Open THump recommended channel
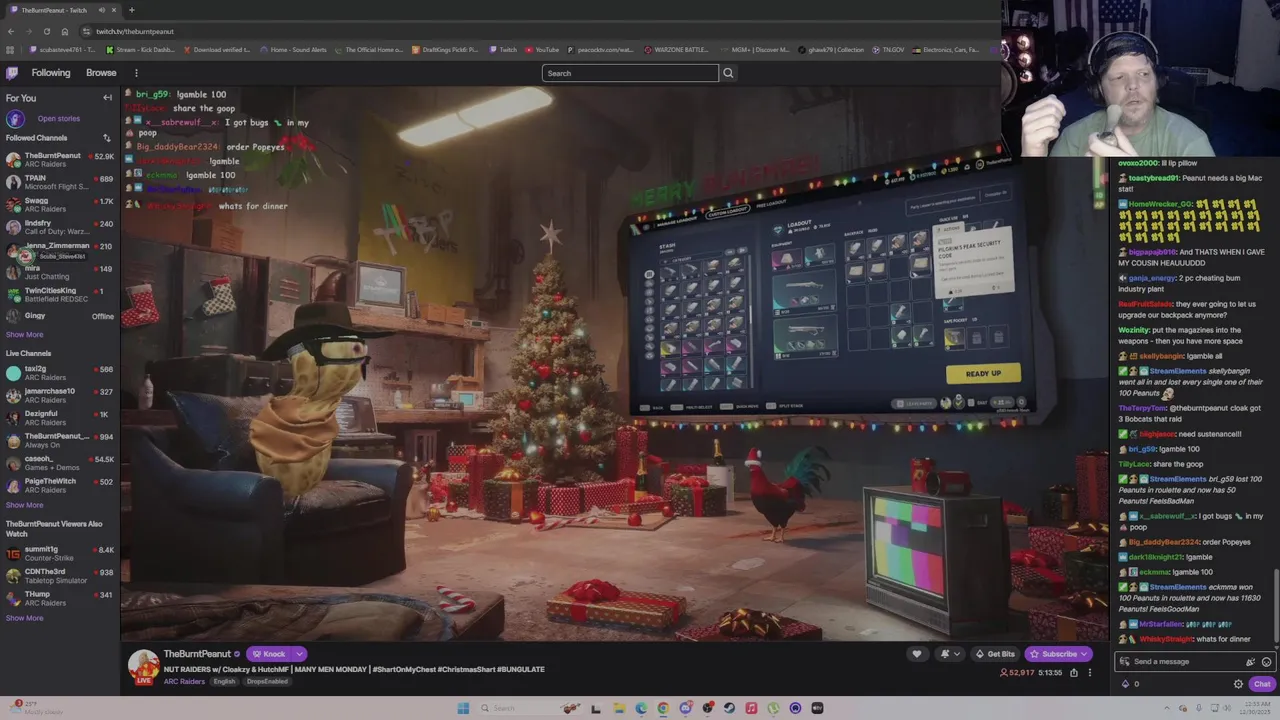The height and width of the screenshot is (720, 1280). click(x=60, y=598)
